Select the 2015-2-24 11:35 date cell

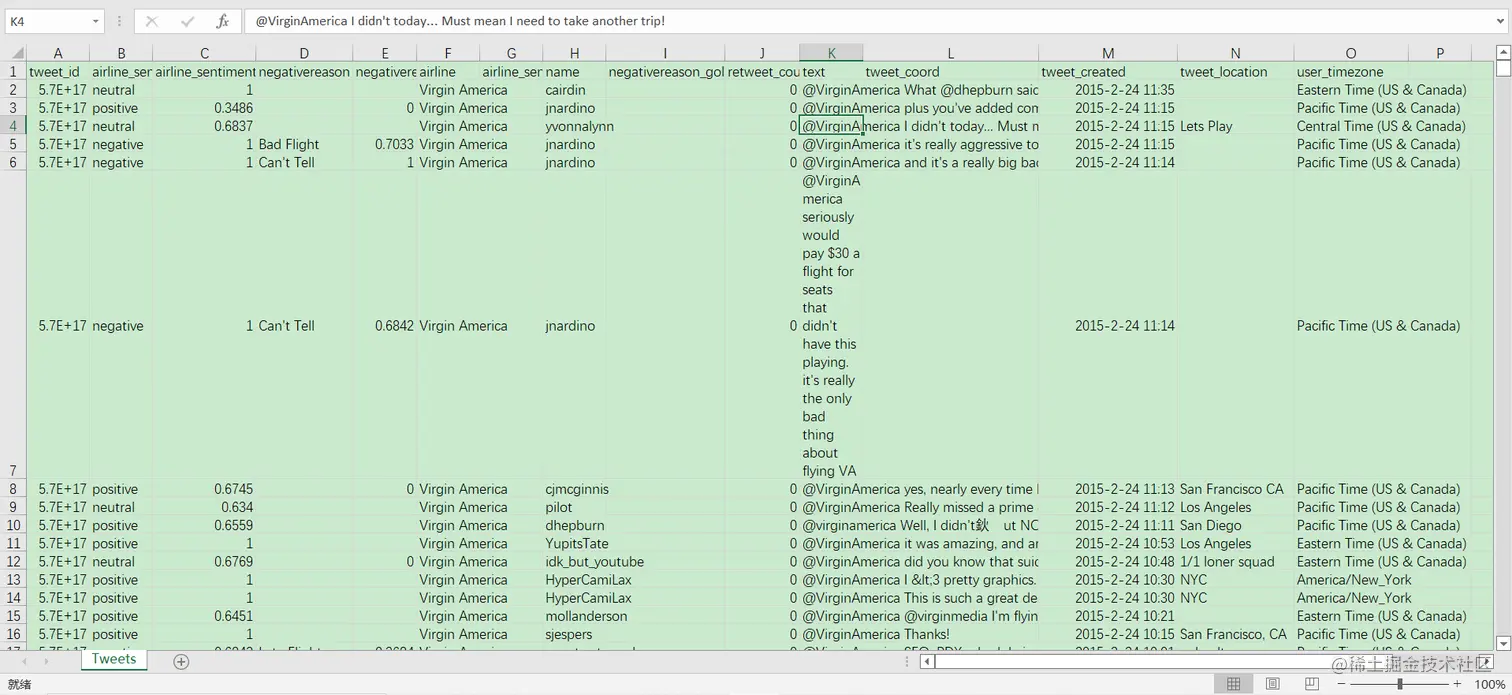coord(1108,90)
